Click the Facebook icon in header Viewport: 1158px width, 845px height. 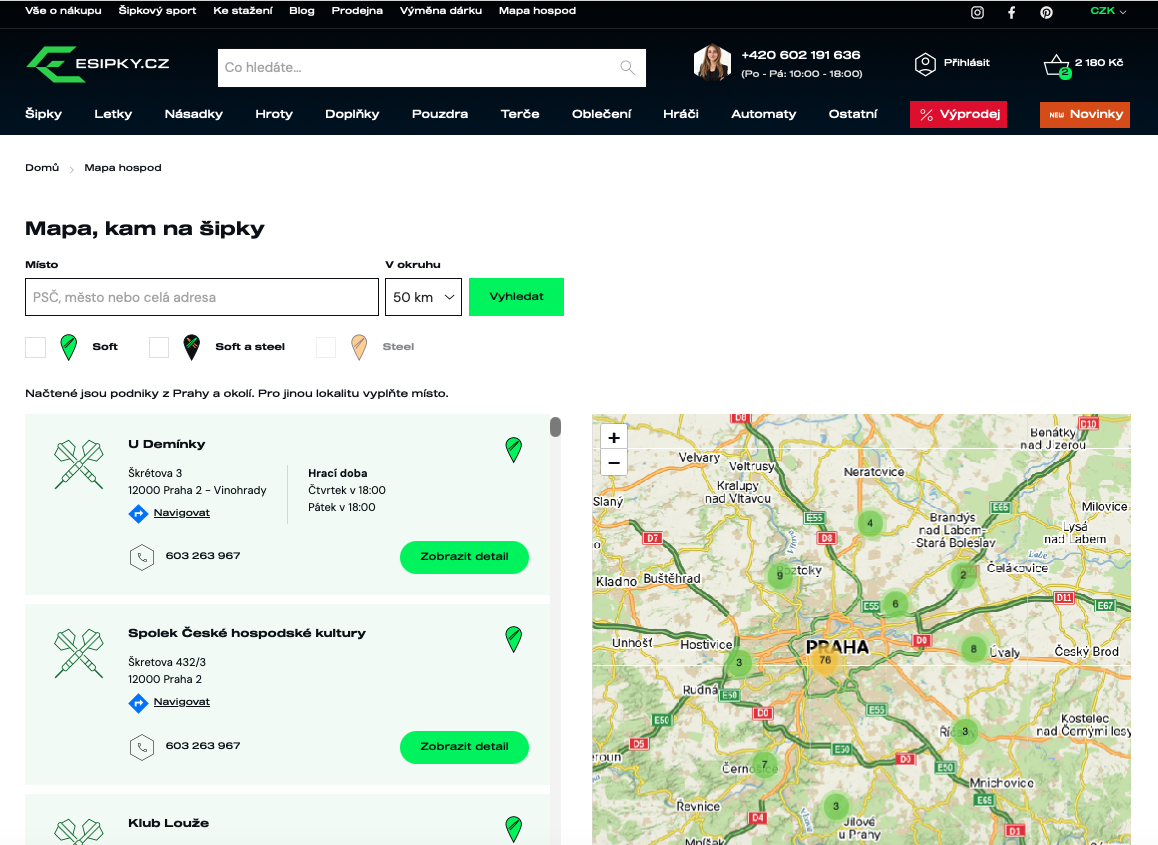pos(1012,12)
